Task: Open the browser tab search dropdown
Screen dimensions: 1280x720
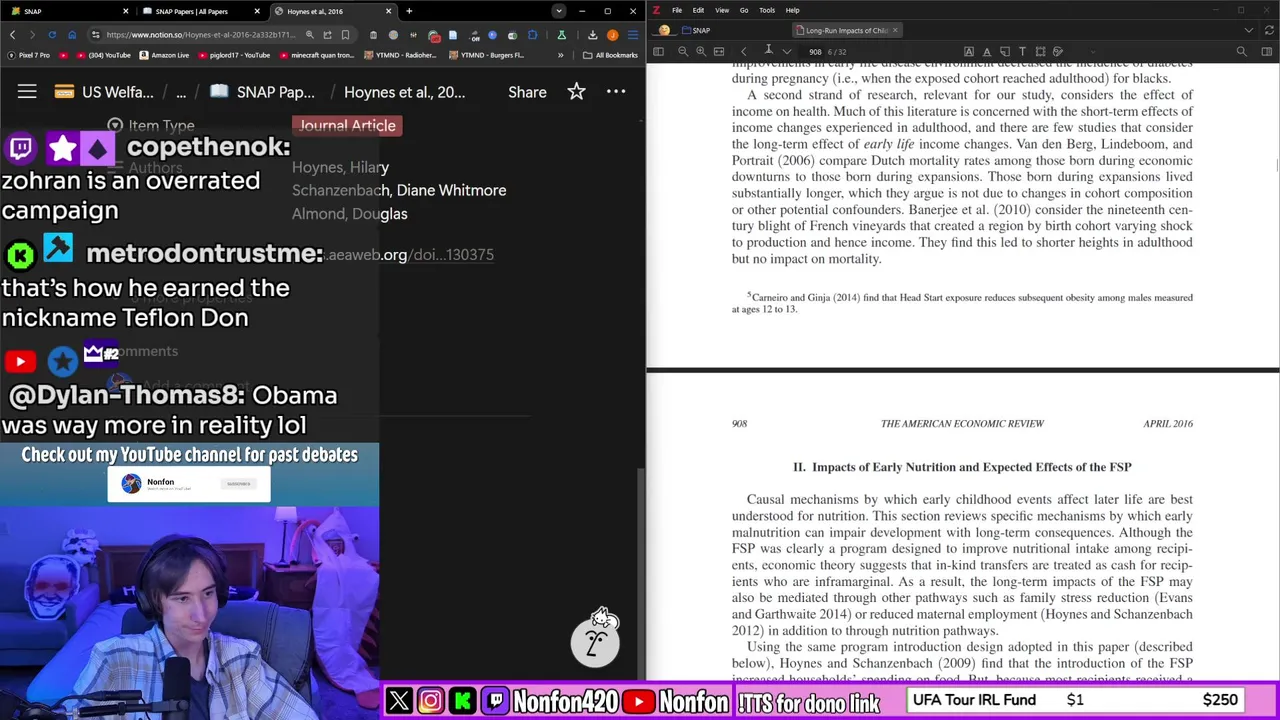Action: pos(558,11)
